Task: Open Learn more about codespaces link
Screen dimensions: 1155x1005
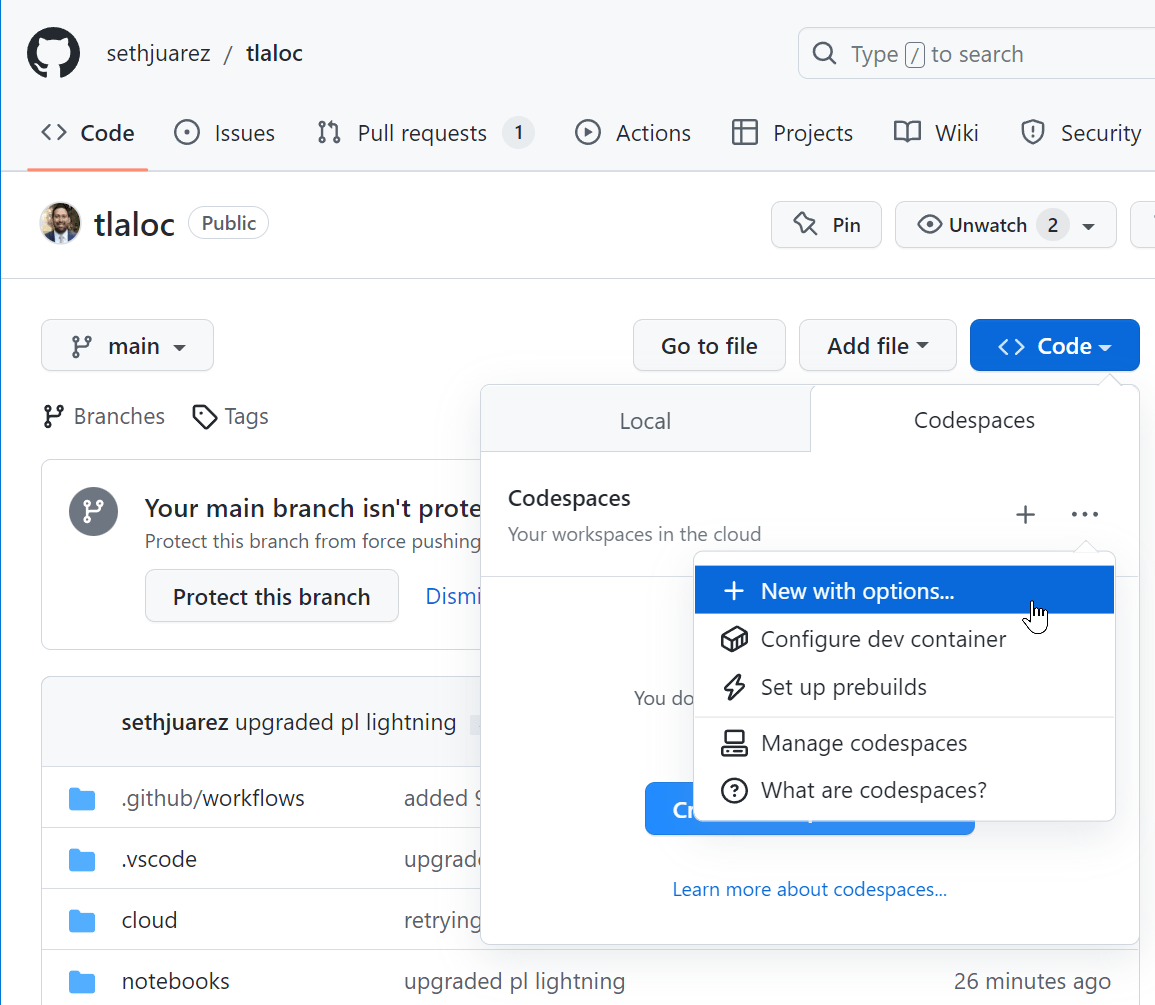Action: coord(809,889)
